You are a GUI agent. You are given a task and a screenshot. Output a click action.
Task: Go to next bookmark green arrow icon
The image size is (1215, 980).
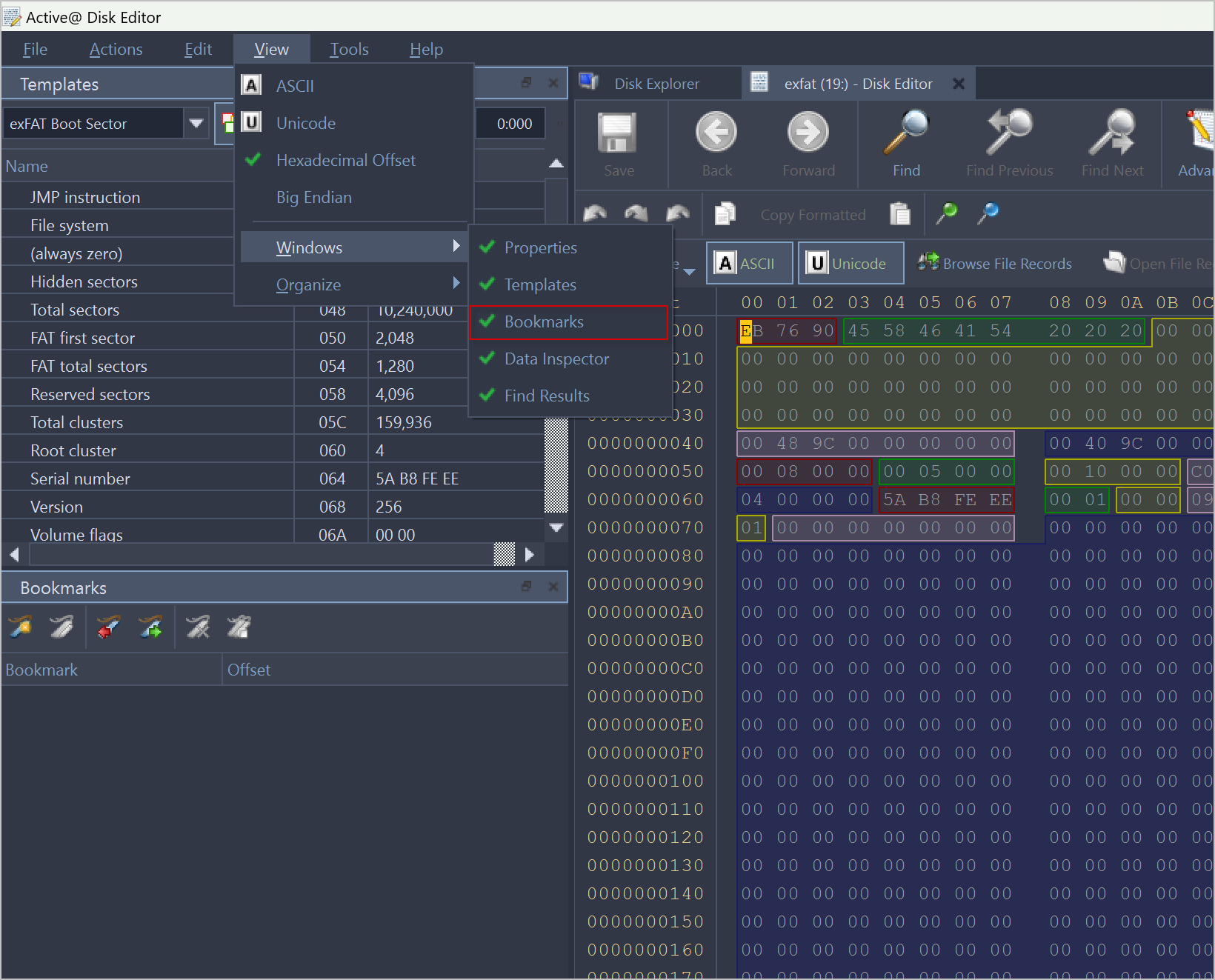[151, 627]
